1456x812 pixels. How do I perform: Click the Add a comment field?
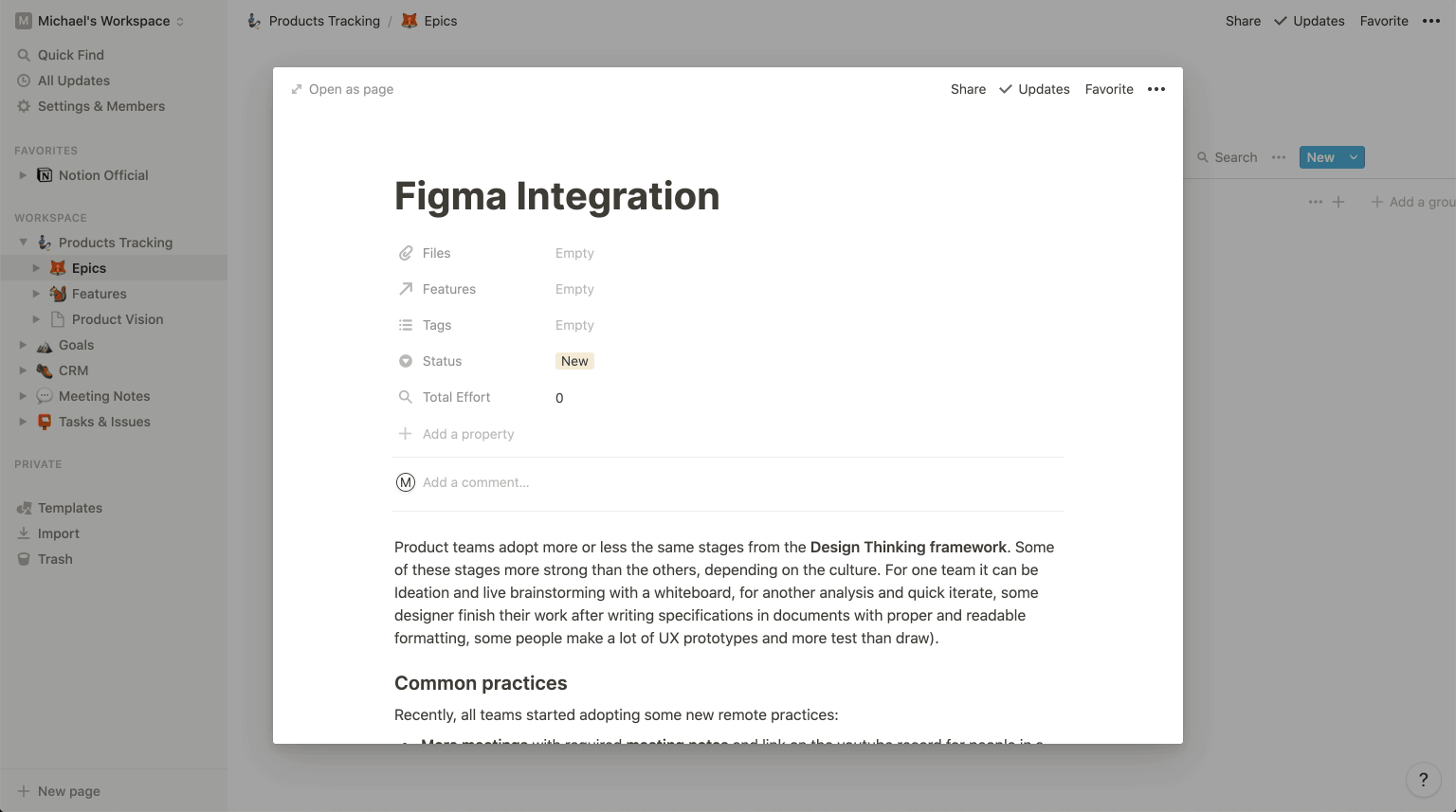(476, 482)
